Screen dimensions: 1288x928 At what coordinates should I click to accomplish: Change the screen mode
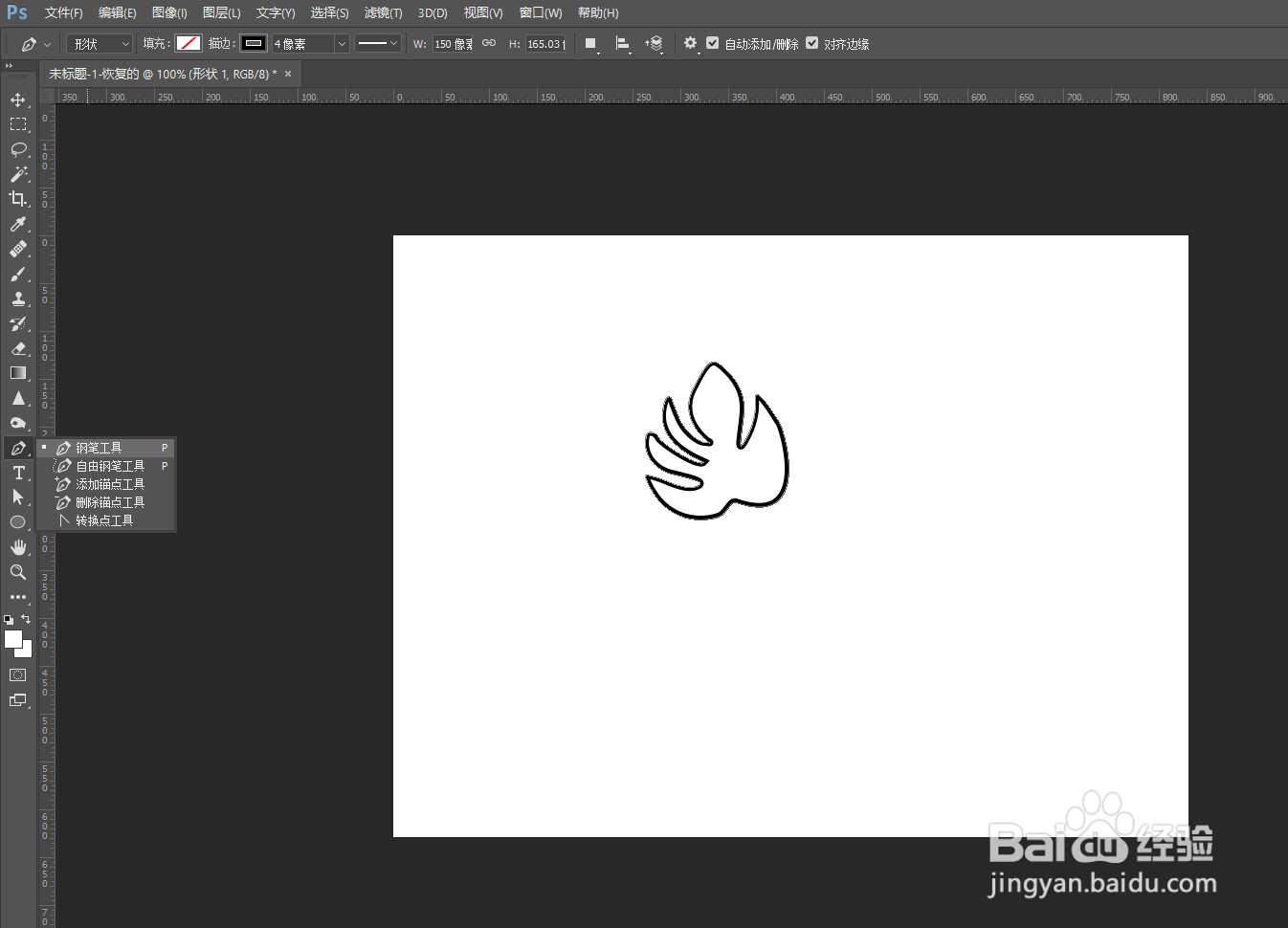[x=18, y=700]
